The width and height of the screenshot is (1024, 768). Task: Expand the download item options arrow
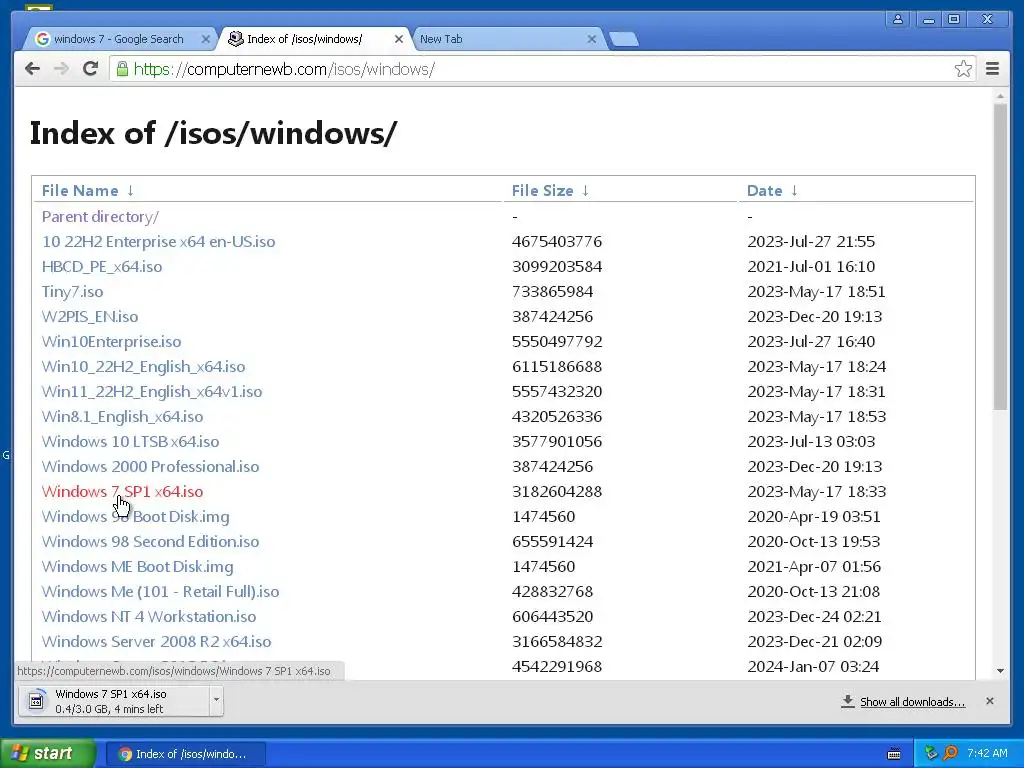pos(216,701)
